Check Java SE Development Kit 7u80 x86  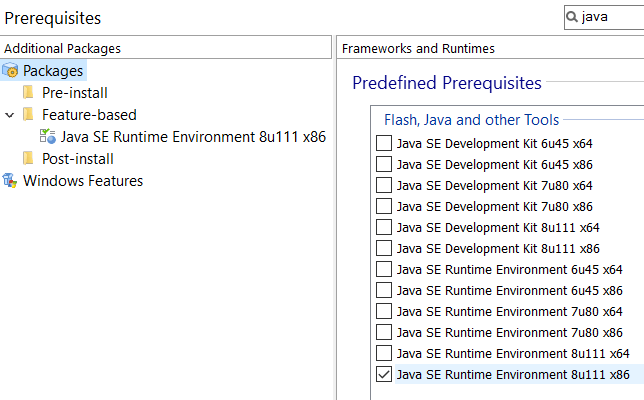(384, 206)
